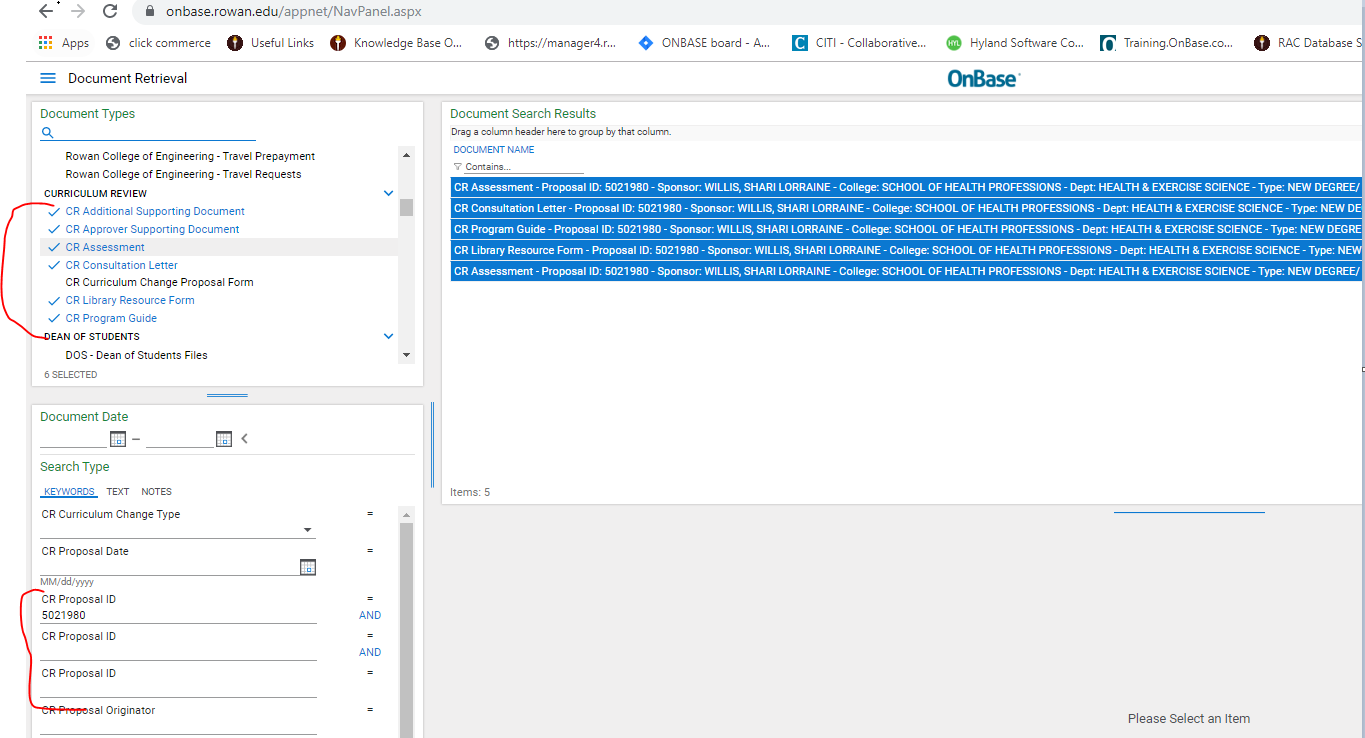The image size is (1365, 738).
Task: Open Training.OnBase.co bookmark
Action: (x=1167, y=43)
